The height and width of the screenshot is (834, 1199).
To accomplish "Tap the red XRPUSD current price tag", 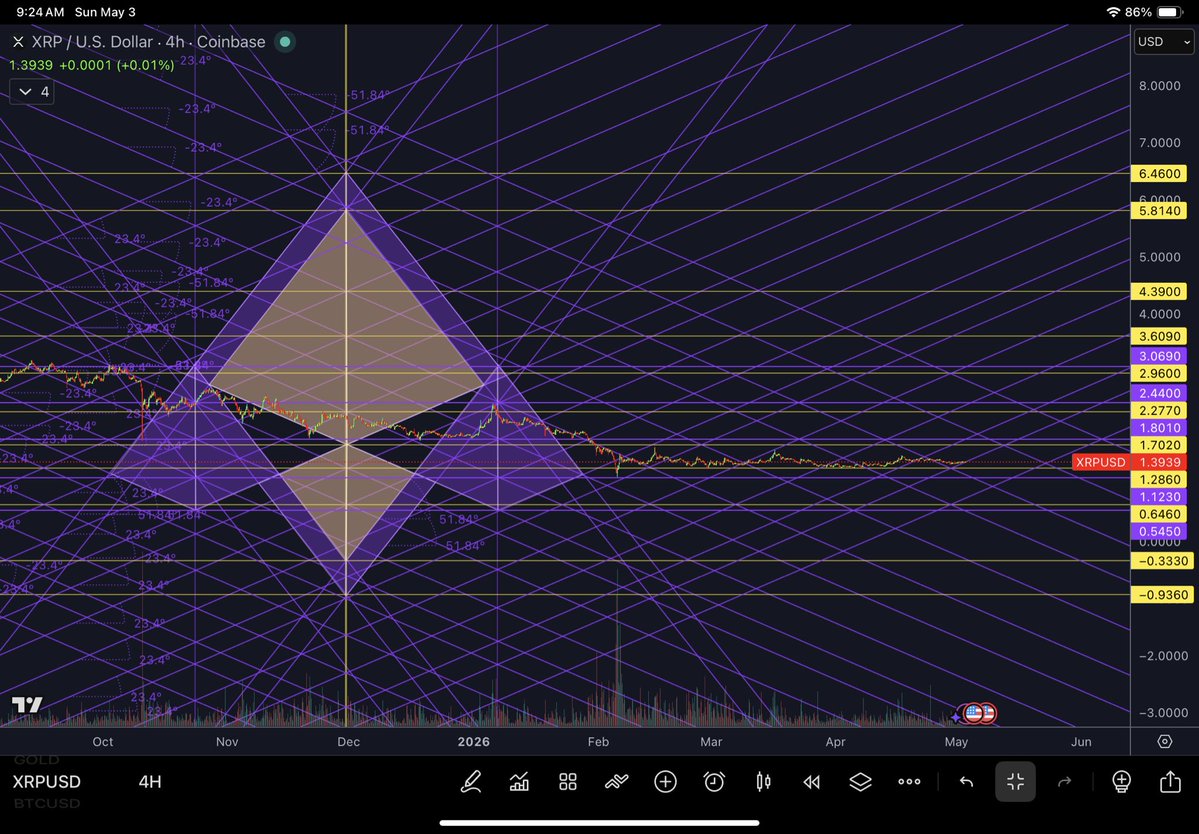I will pyautogui.click(x=1129, y=462).
